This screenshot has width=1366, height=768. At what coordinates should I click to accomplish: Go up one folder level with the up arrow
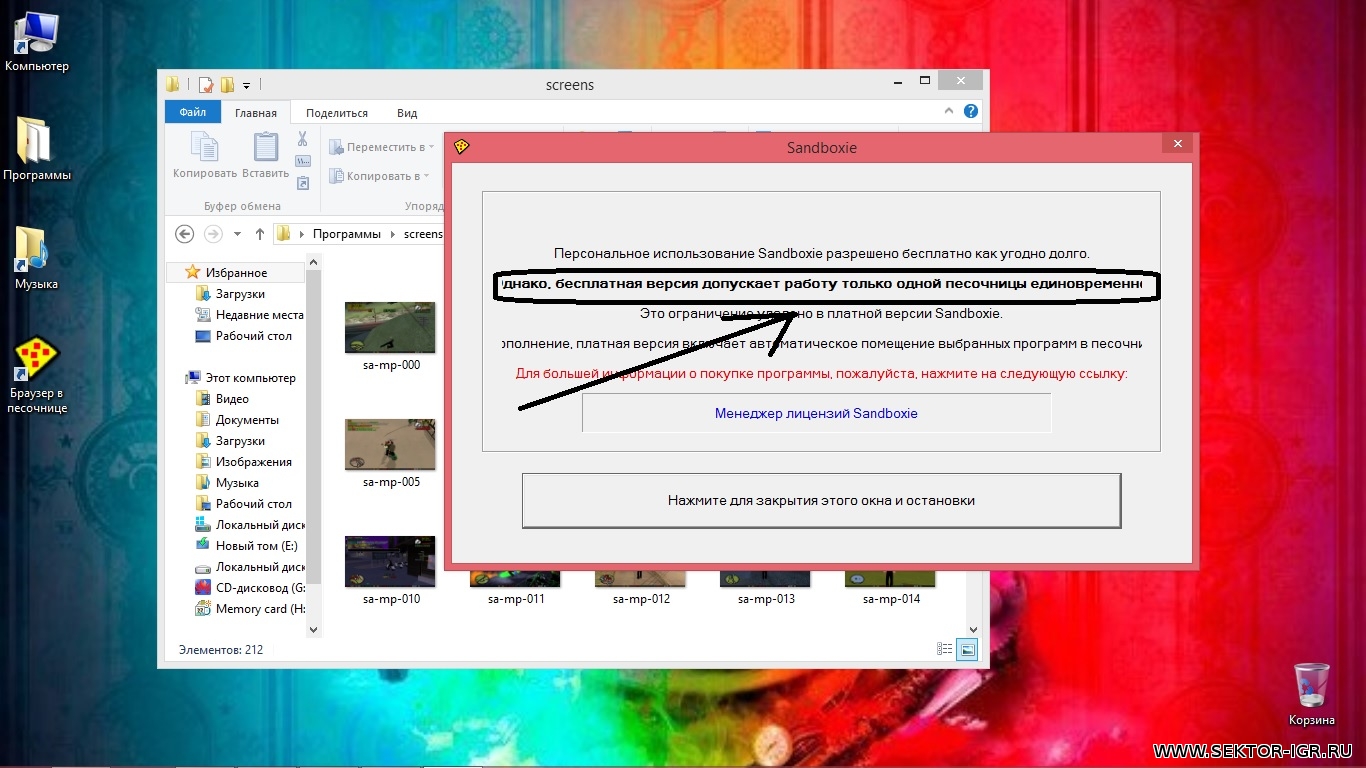[260, 234]
